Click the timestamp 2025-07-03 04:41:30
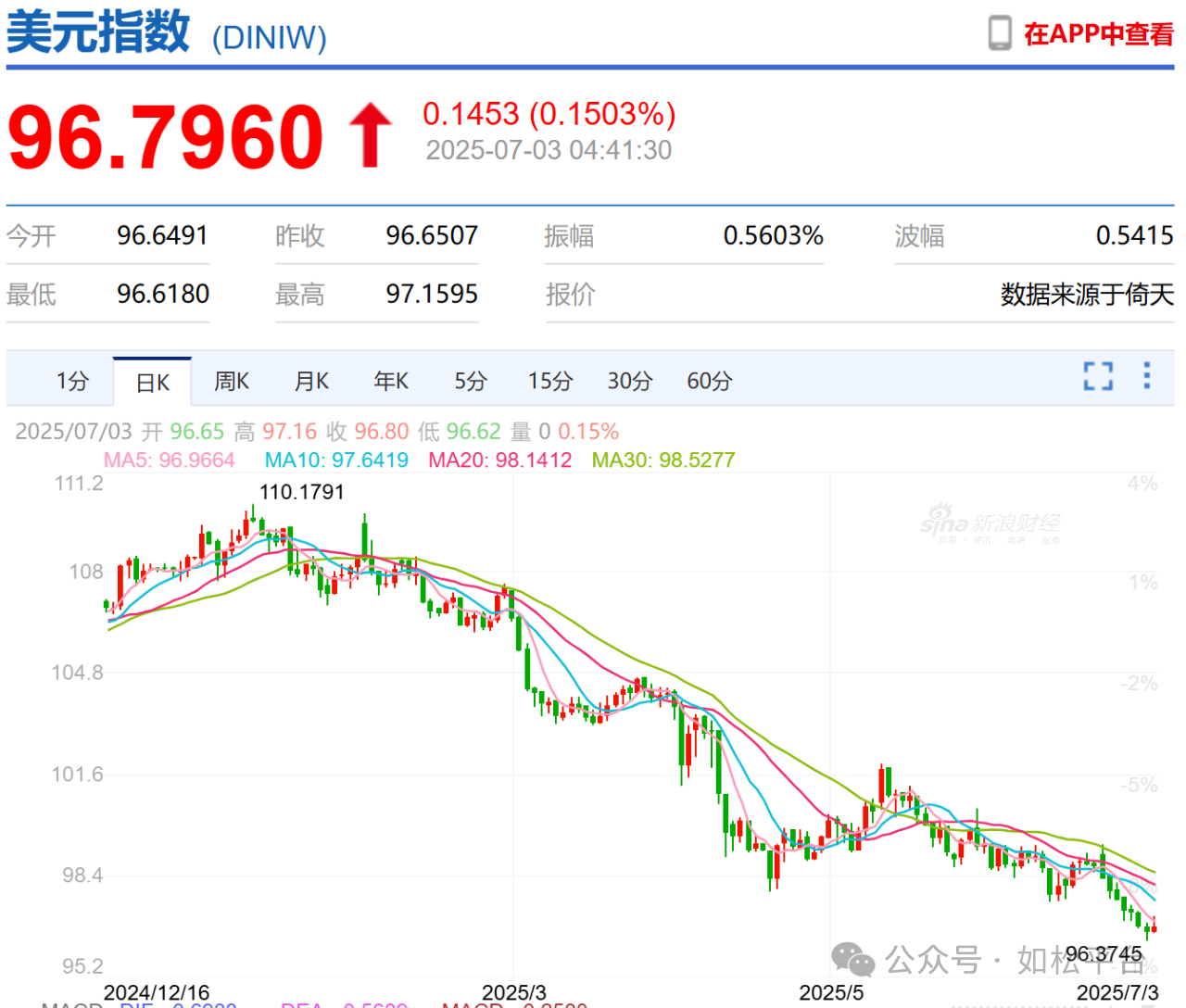 [549, 150]
